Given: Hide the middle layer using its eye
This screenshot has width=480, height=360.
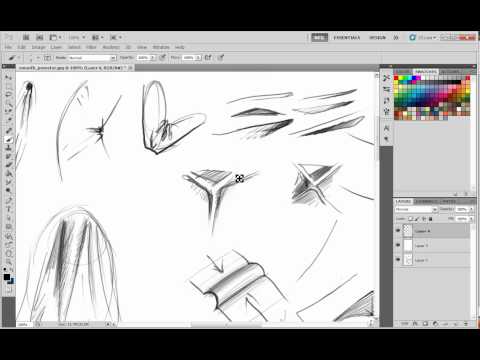Looking at the screenshot, I should point(398,245).
